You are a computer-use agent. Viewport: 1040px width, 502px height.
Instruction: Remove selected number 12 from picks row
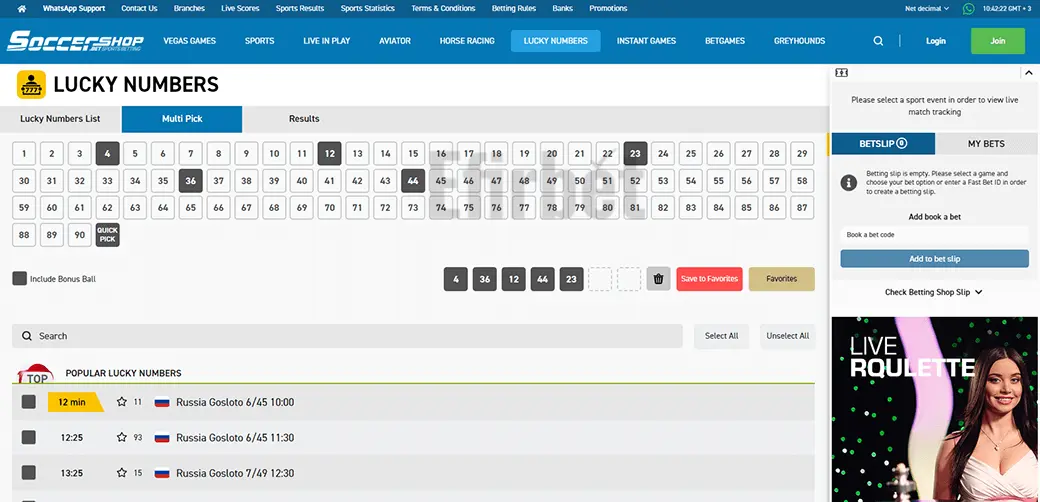coord(514,279)
